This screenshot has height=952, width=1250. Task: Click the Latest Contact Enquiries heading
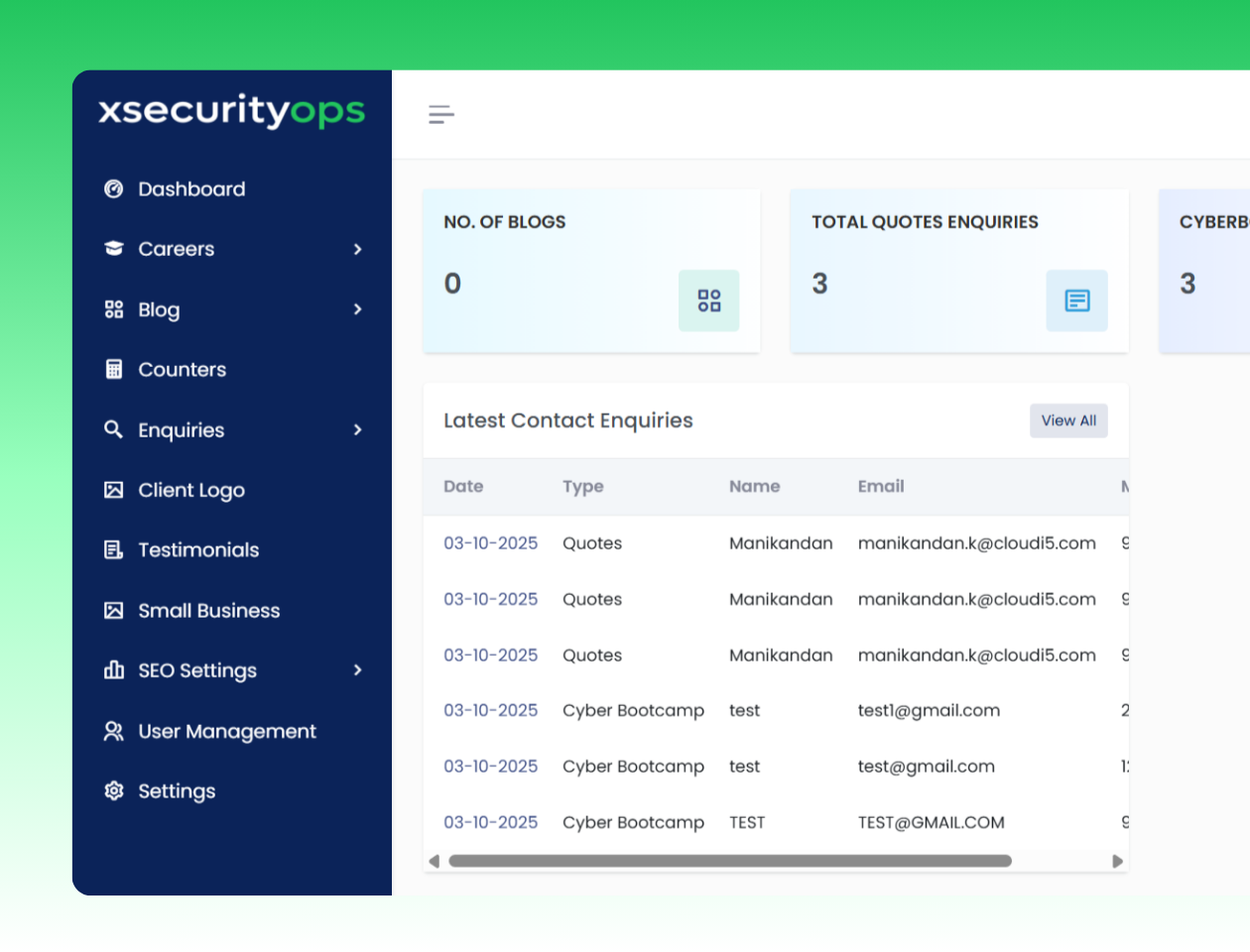[x=568, y=420]
